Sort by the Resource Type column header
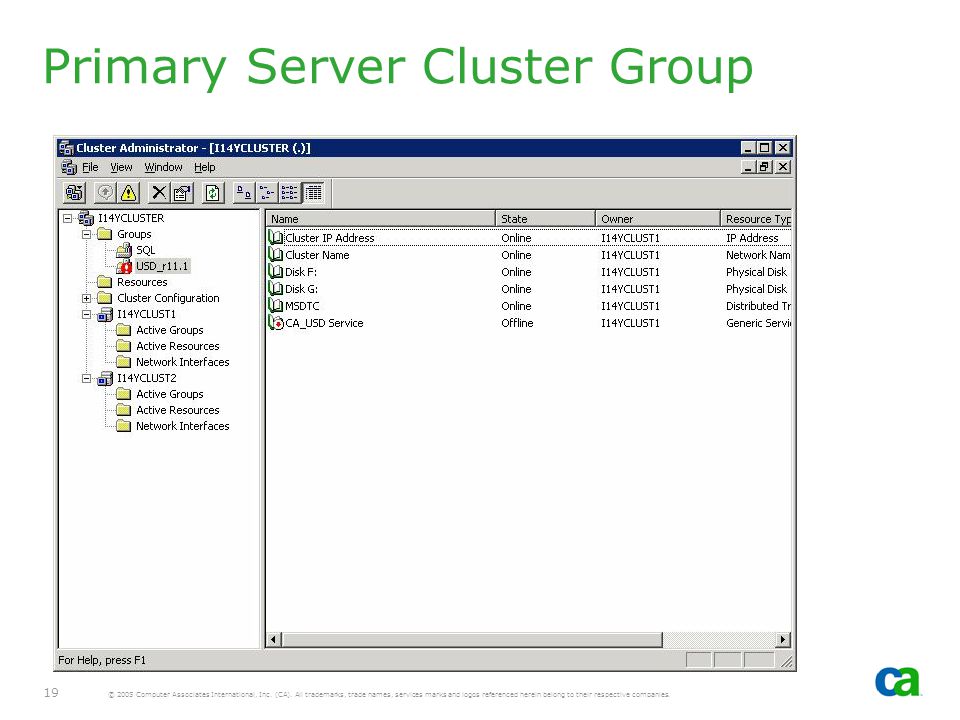 point(756,219)
